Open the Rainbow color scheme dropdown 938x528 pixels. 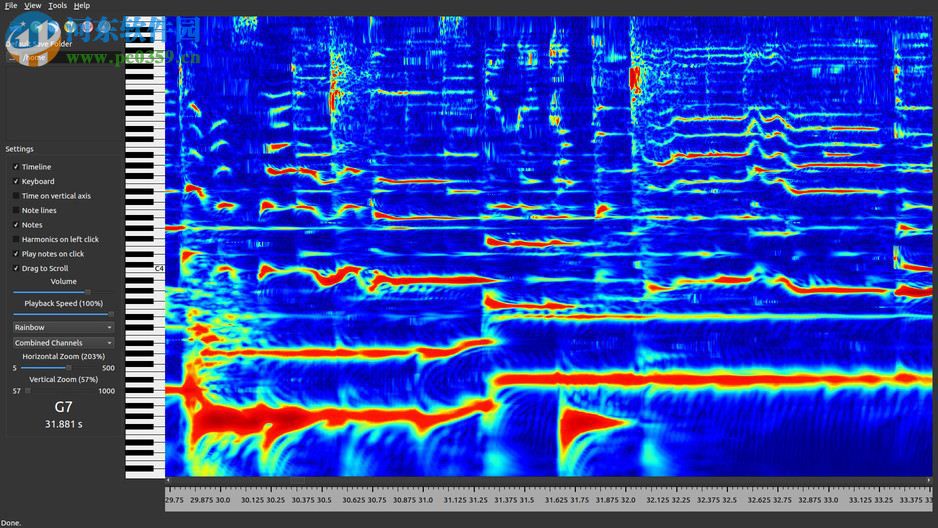point(63,328)
